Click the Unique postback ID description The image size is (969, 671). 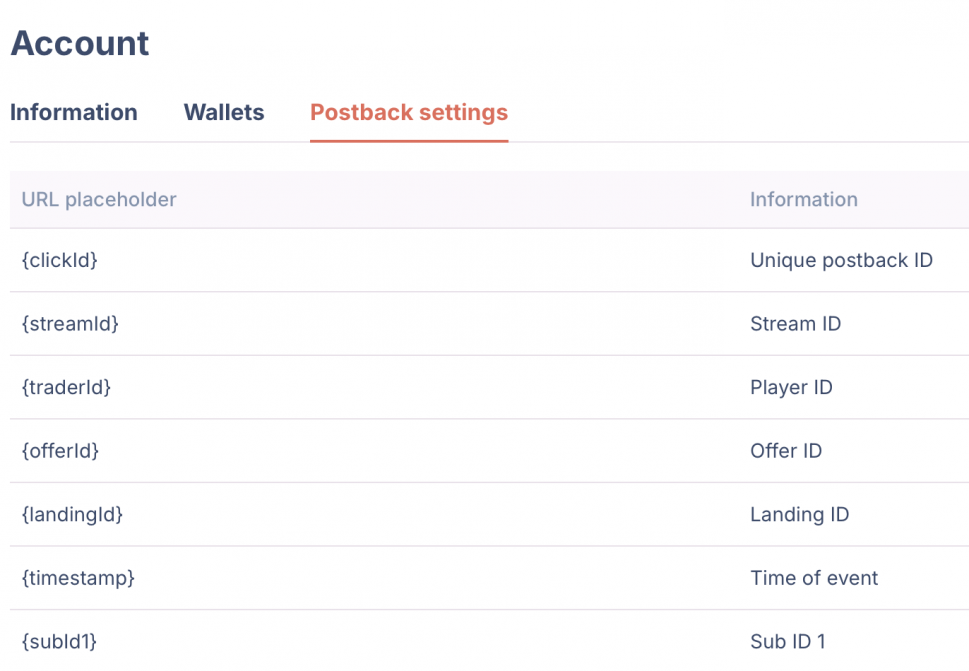point(841,260)
